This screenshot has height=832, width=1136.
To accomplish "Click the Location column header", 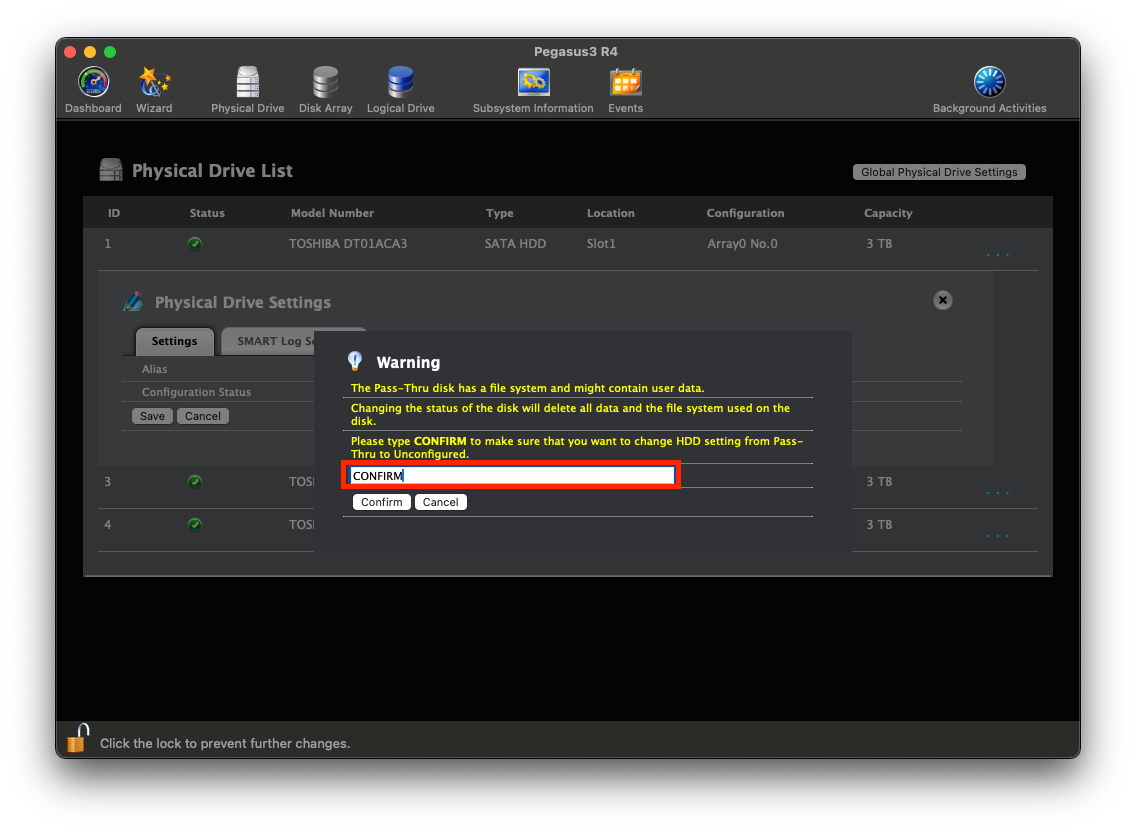I will (611, 213).
